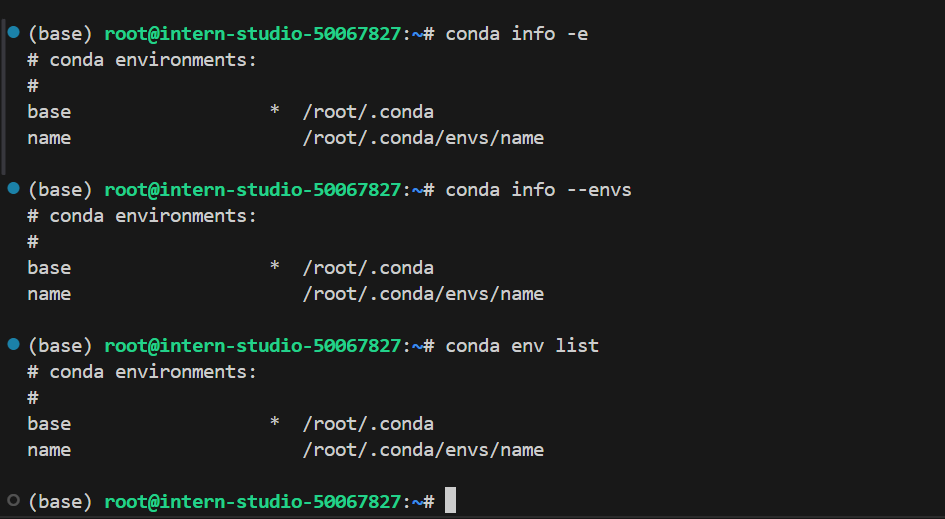Open /root/.conda/envs/name path under "conda info -e"
This screenshot has height=519, width=945.
pos(423,138)
